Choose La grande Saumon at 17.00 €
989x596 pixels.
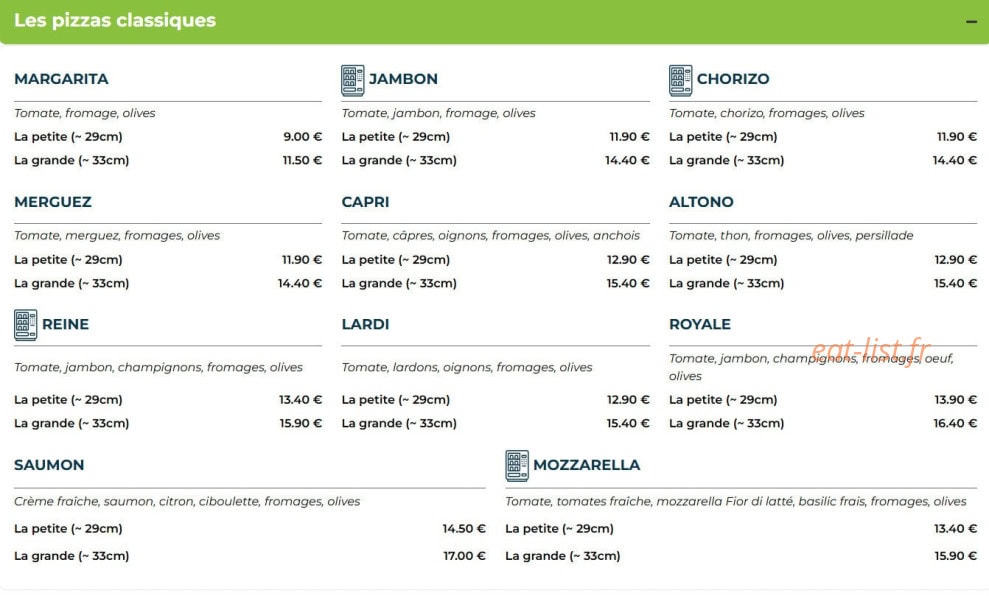pos(250,556)
